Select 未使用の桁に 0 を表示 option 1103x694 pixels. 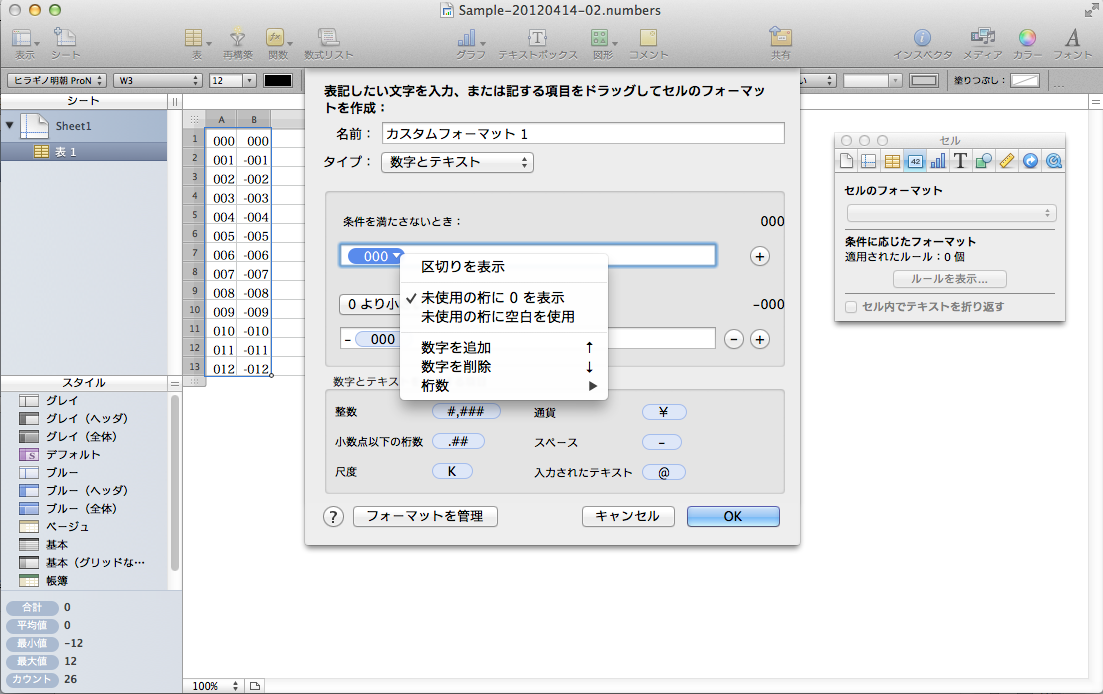coord(492,298)
